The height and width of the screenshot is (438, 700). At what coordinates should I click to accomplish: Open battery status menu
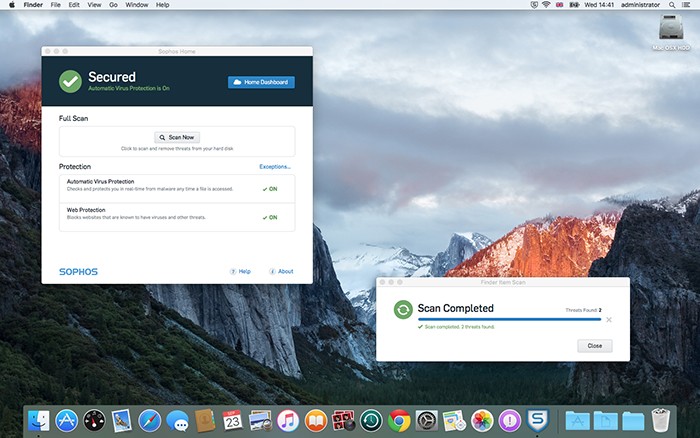[x=574, y=4]
